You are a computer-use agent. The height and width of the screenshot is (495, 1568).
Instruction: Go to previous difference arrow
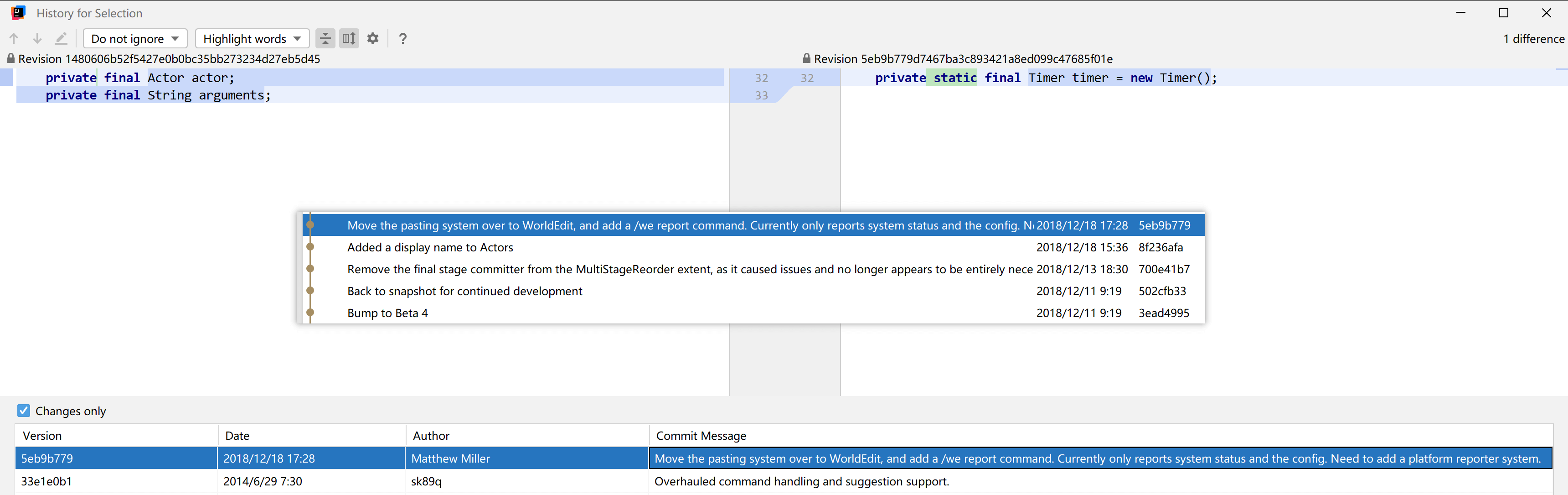(14, 38)
